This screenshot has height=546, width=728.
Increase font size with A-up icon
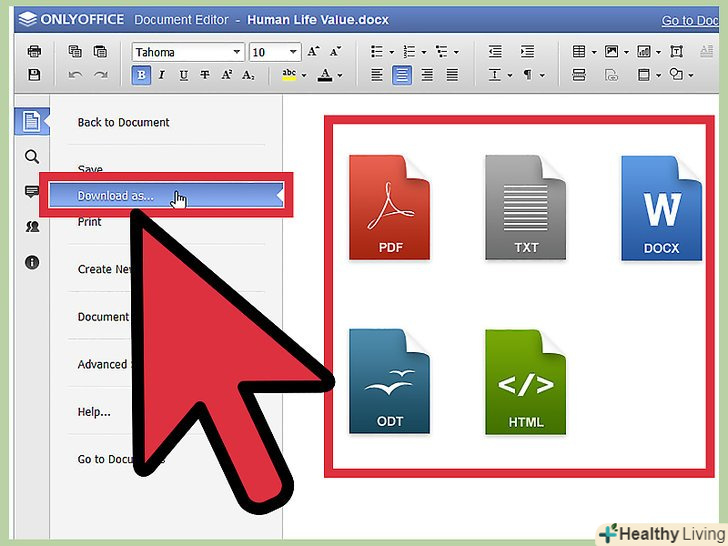point(313,52)
